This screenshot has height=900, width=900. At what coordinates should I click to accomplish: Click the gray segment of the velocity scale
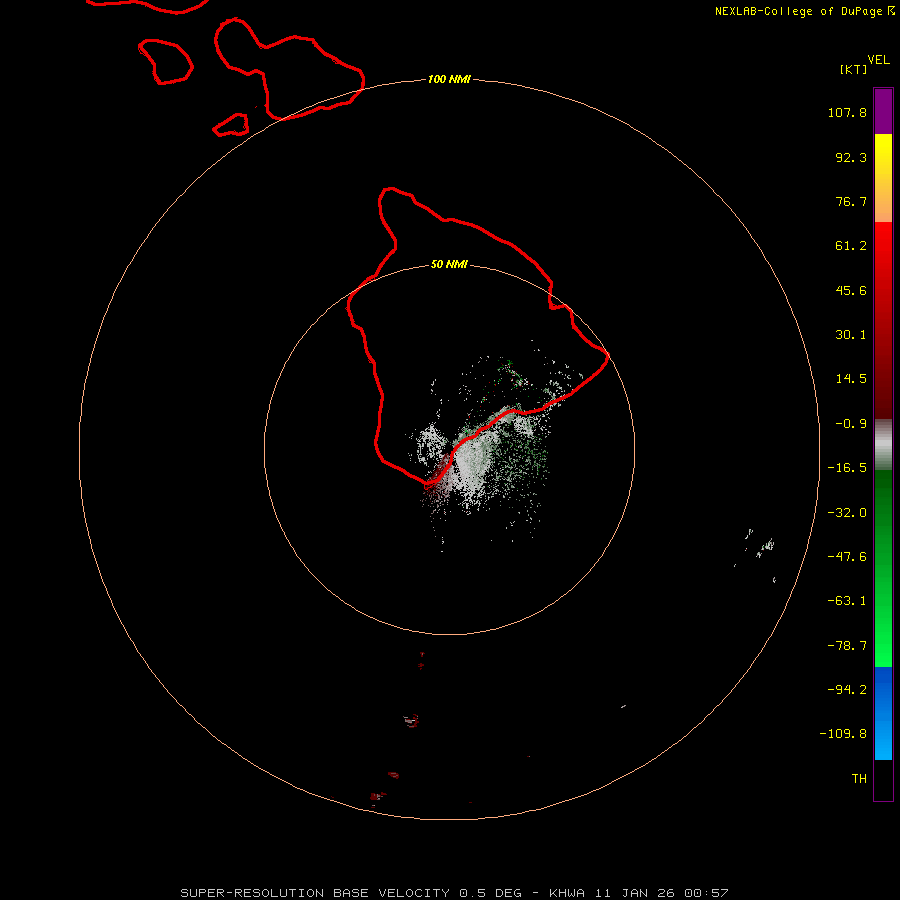click(883, 445)
